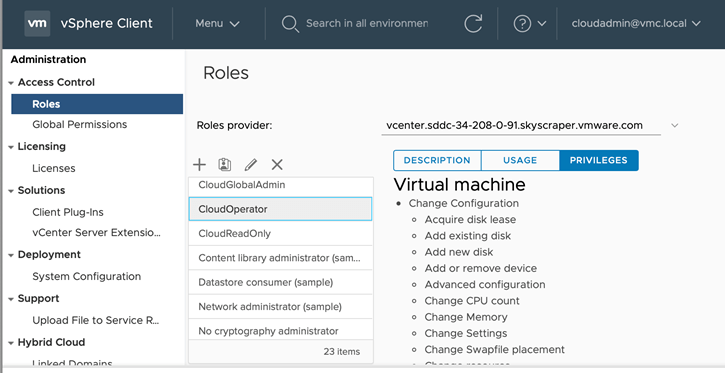
Task: Click the clone role icon
Action: (x=225, y=165)
